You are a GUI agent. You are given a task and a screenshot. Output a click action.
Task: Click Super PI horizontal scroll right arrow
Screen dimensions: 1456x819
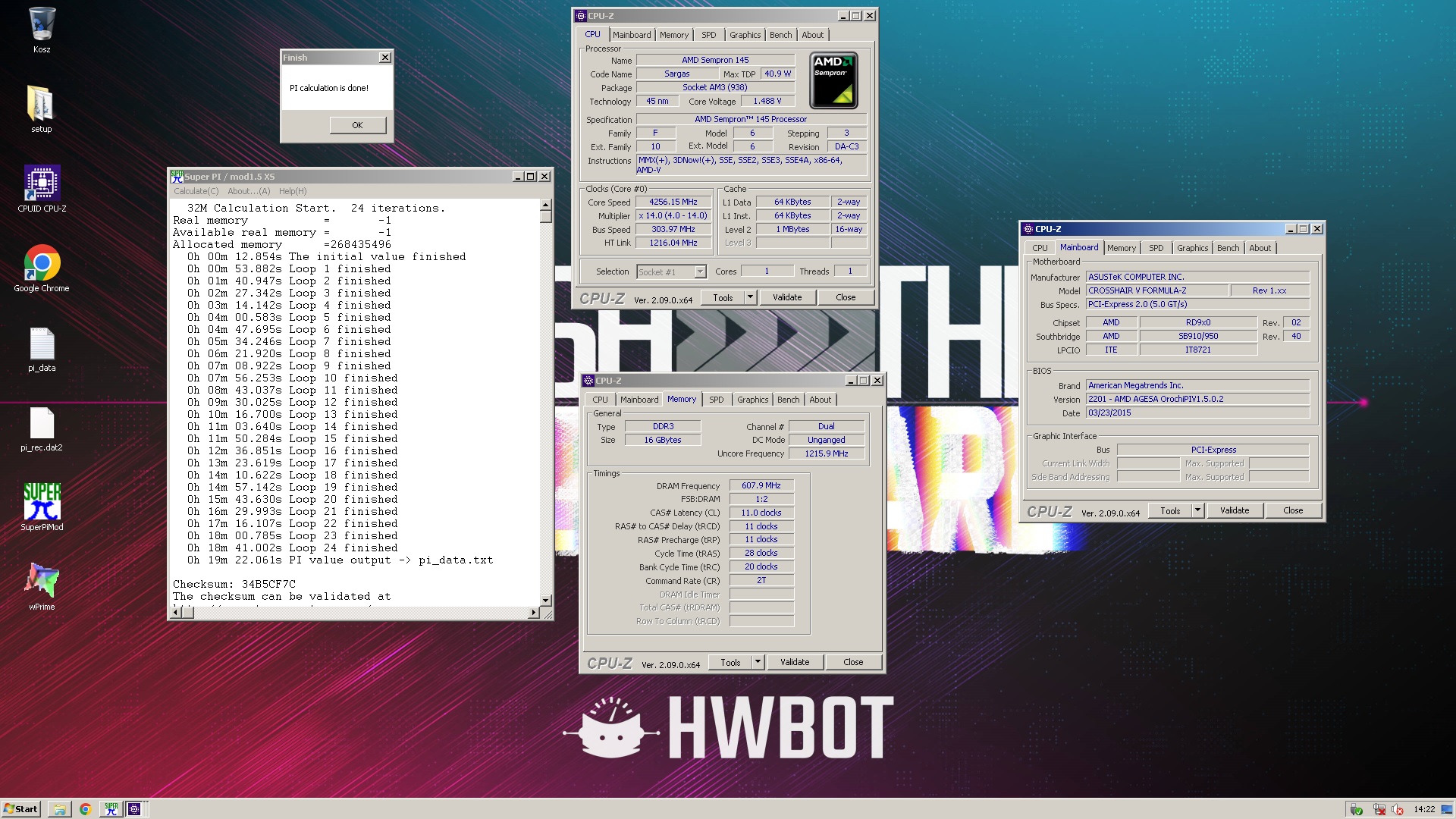tap(533, 613)
